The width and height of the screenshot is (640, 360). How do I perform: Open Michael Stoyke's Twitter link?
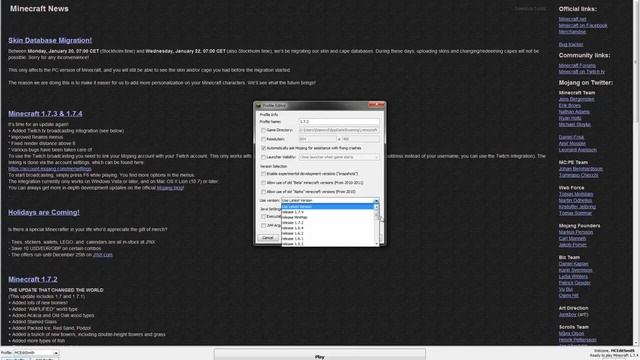pos(575,124)
